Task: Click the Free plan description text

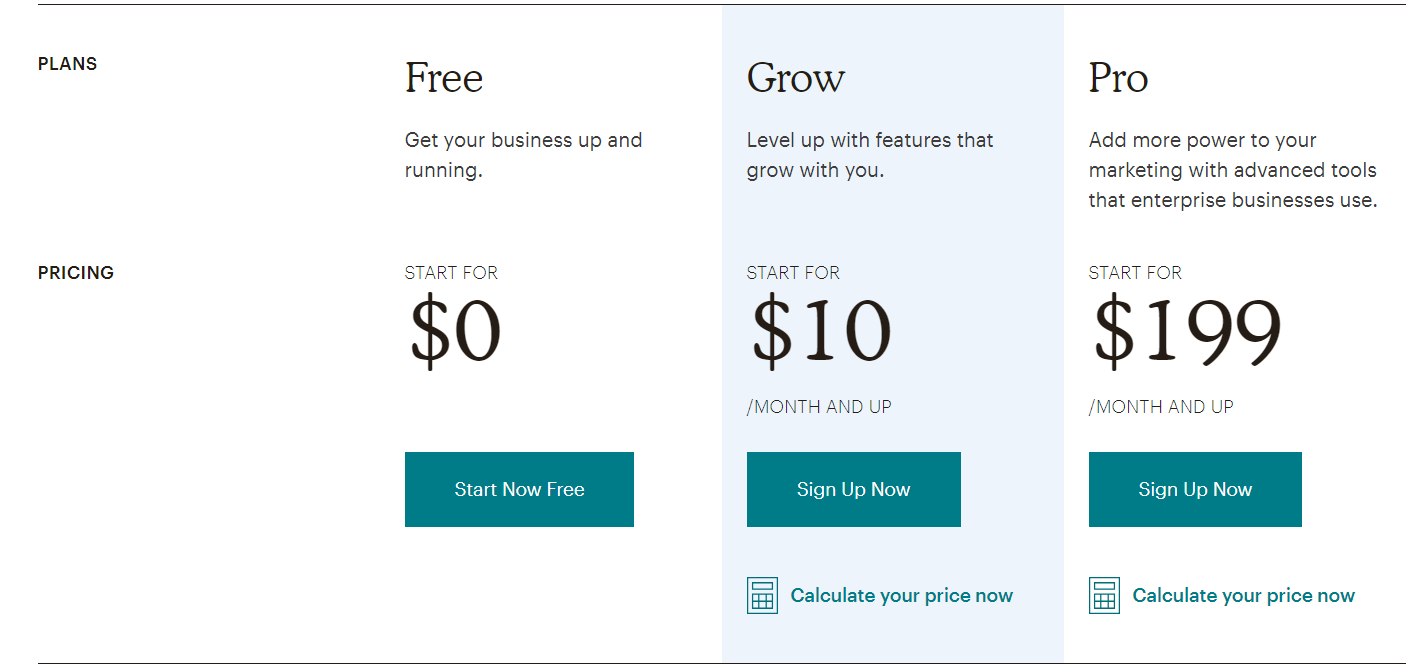Action: pos(523,155)
